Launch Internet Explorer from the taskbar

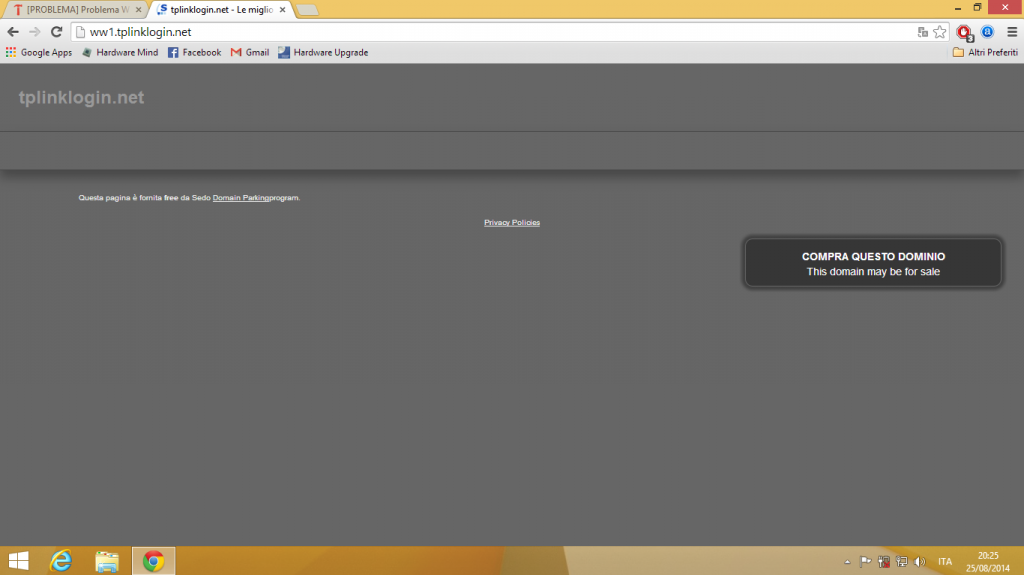click(62, 561)
